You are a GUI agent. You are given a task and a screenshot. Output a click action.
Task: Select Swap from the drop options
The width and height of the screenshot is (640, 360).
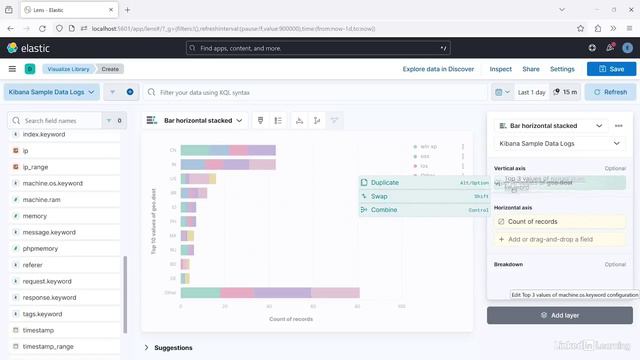(x=424, y=196)
